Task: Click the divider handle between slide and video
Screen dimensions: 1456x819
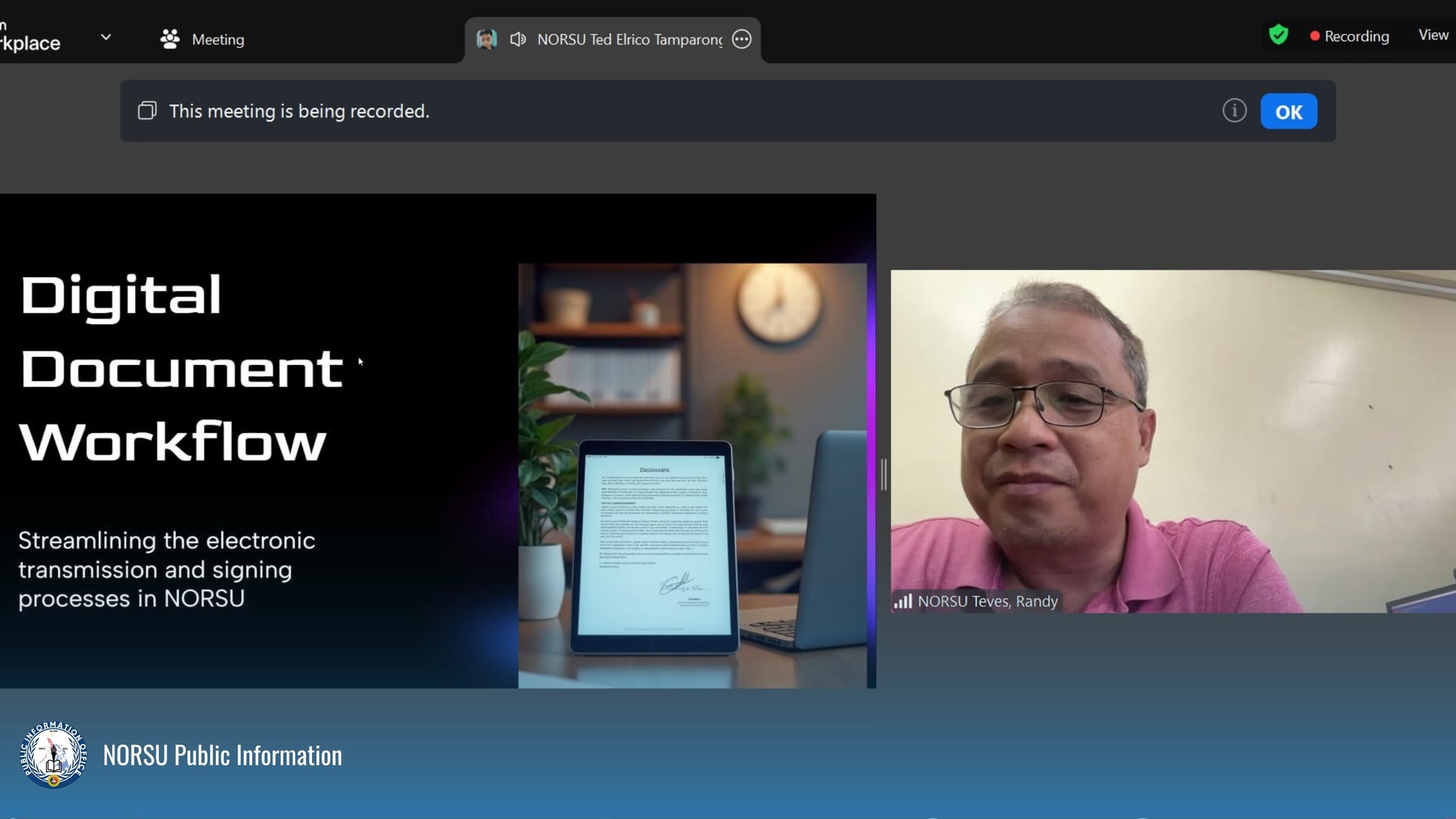Action: pyautogui.click(x=884, y=474)
